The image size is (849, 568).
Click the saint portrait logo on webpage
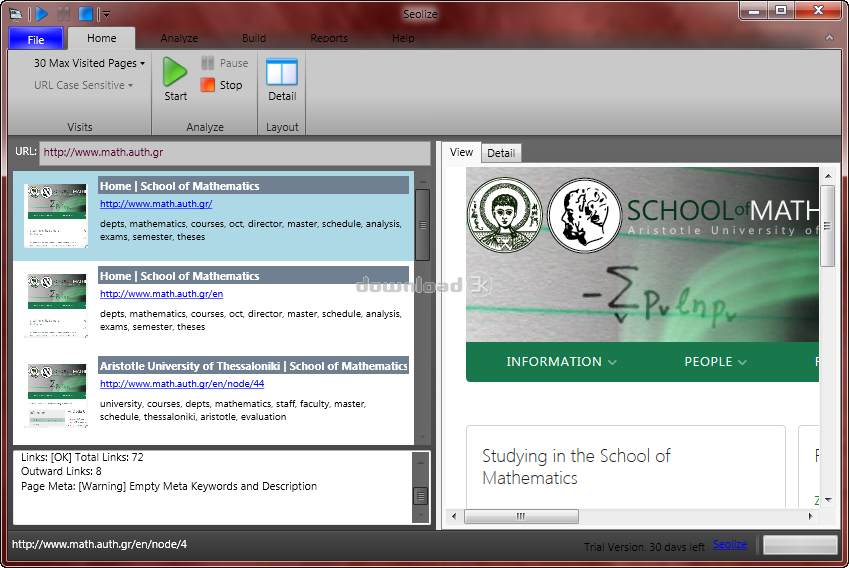505,214
